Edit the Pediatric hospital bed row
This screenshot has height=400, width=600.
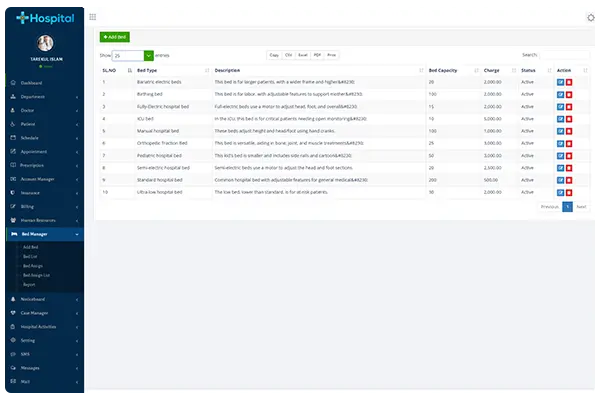560,155
